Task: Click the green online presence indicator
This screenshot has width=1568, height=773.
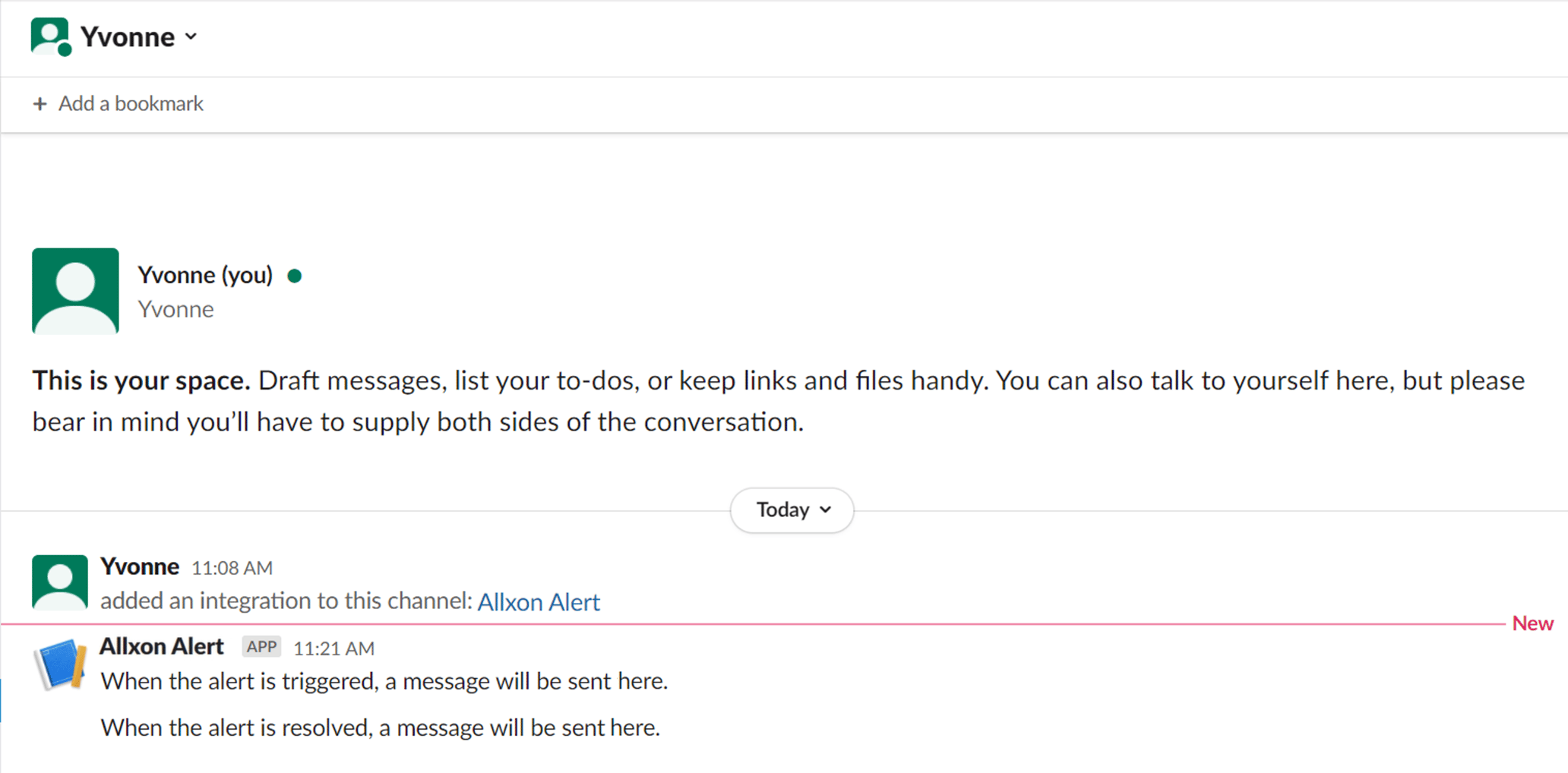Action: point(294,276)
